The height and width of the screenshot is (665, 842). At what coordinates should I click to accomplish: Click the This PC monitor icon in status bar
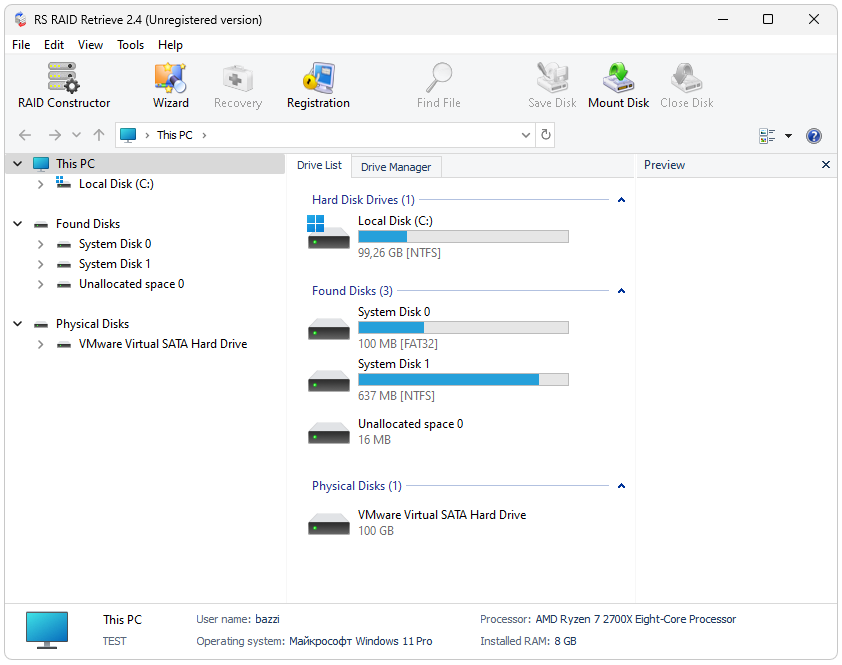click(47, 630)
